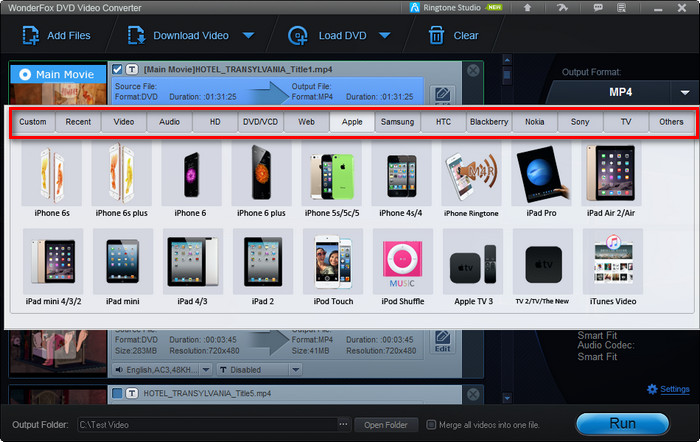Choose the iPhone 5s/5c/5 profile
Screen dimensions: 700x442
(332, 179)
